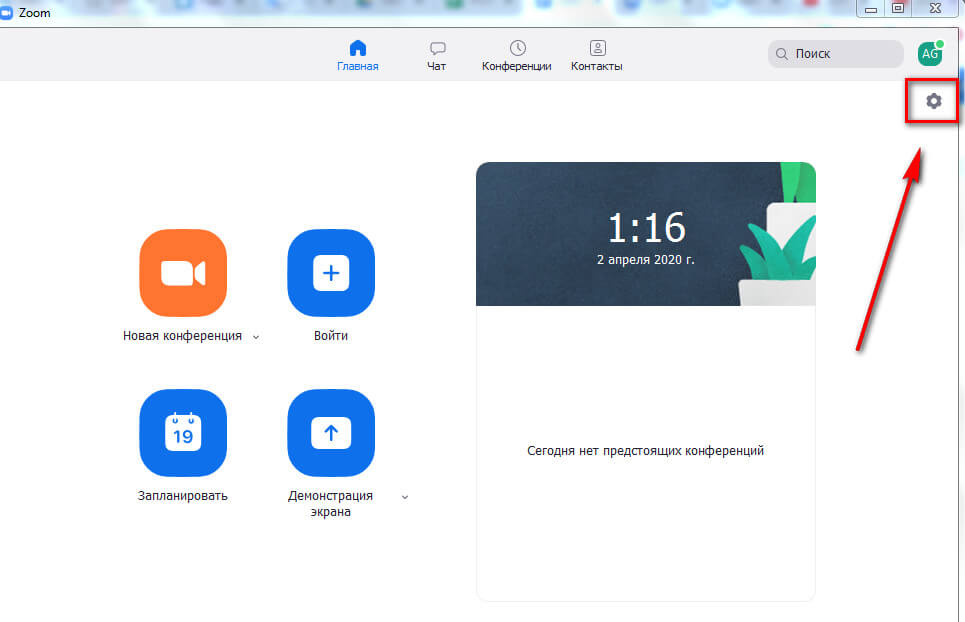Open the Запланировать calendar icon
The width and height of the screenshot is (965, 622).
click(183, 432)
